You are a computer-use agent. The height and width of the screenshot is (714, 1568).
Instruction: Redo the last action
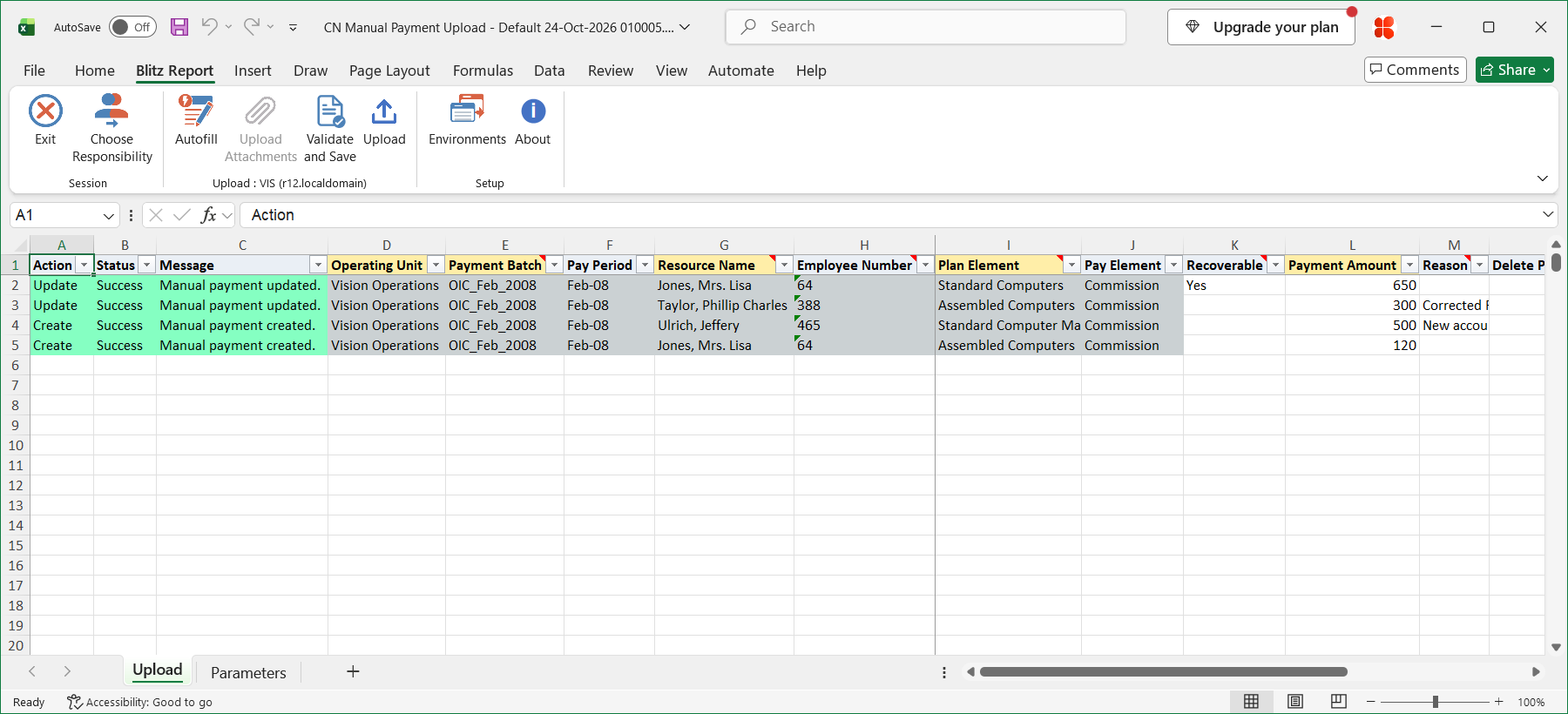252,27
